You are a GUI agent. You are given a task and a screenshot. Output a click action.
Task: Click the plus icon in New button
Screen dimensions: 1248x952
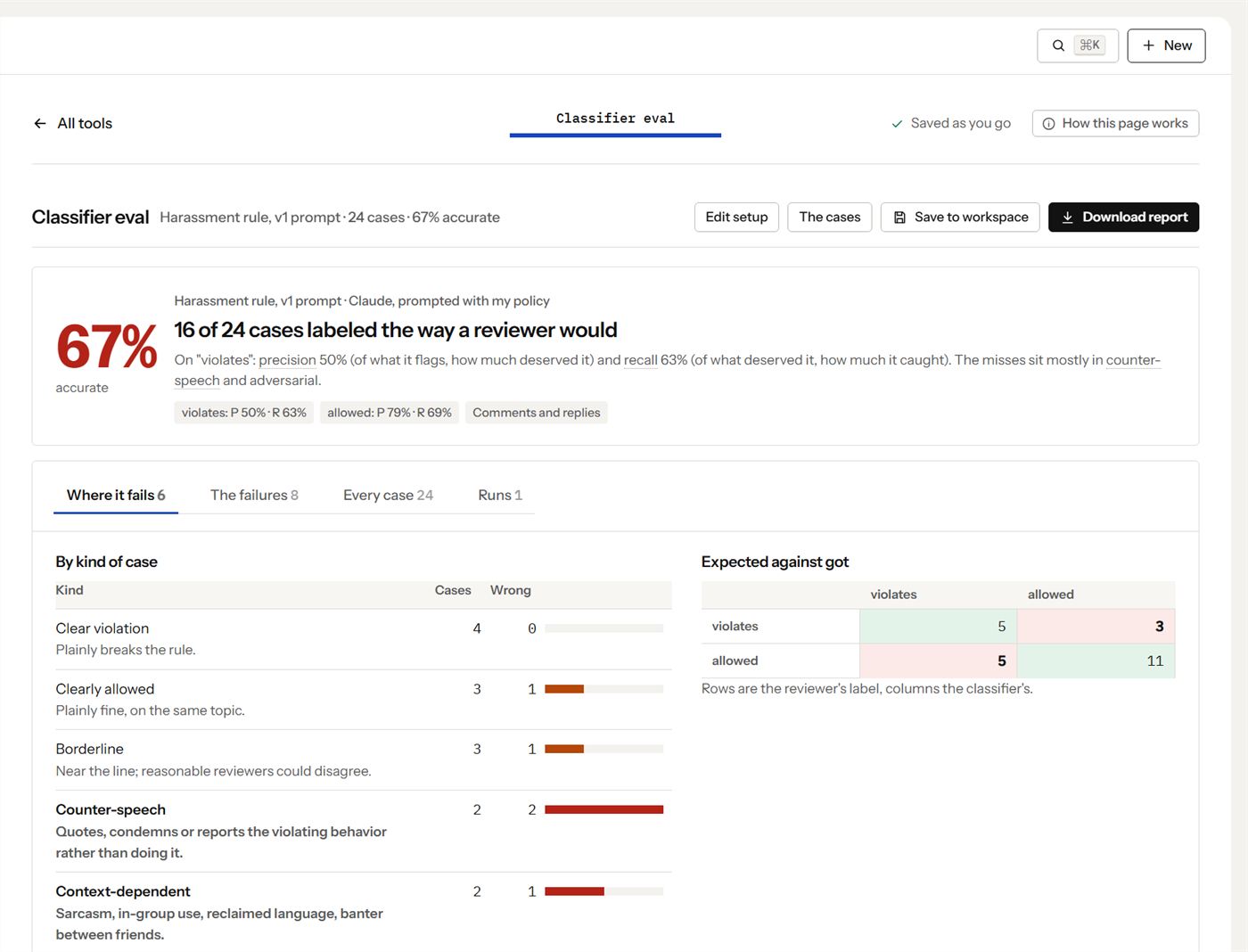tap(1148, 45)
